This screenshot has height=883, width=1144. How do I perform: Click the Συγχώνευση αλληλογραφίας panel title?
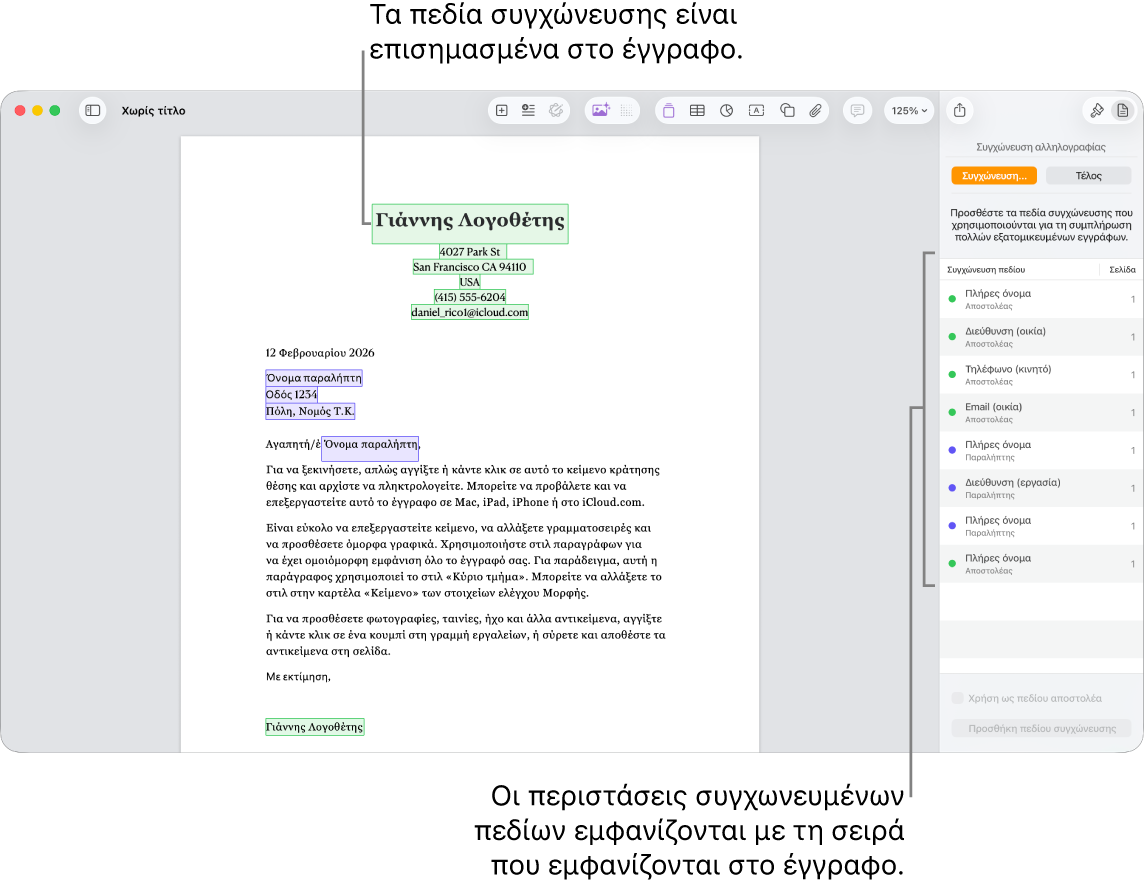(x=1040, y=147)
